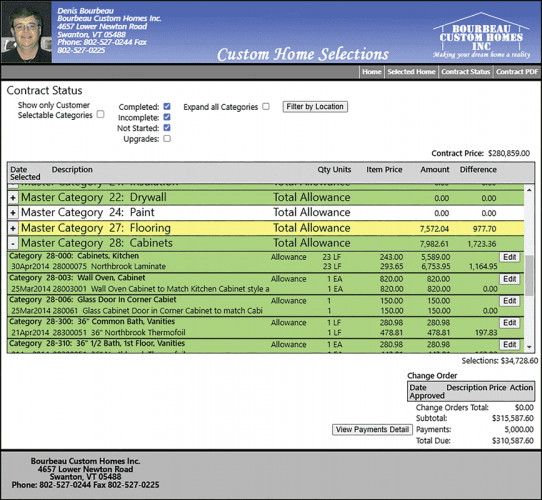Click the Contract Status page heading
This screenshot has height=500, width=542.
point(44,91)
